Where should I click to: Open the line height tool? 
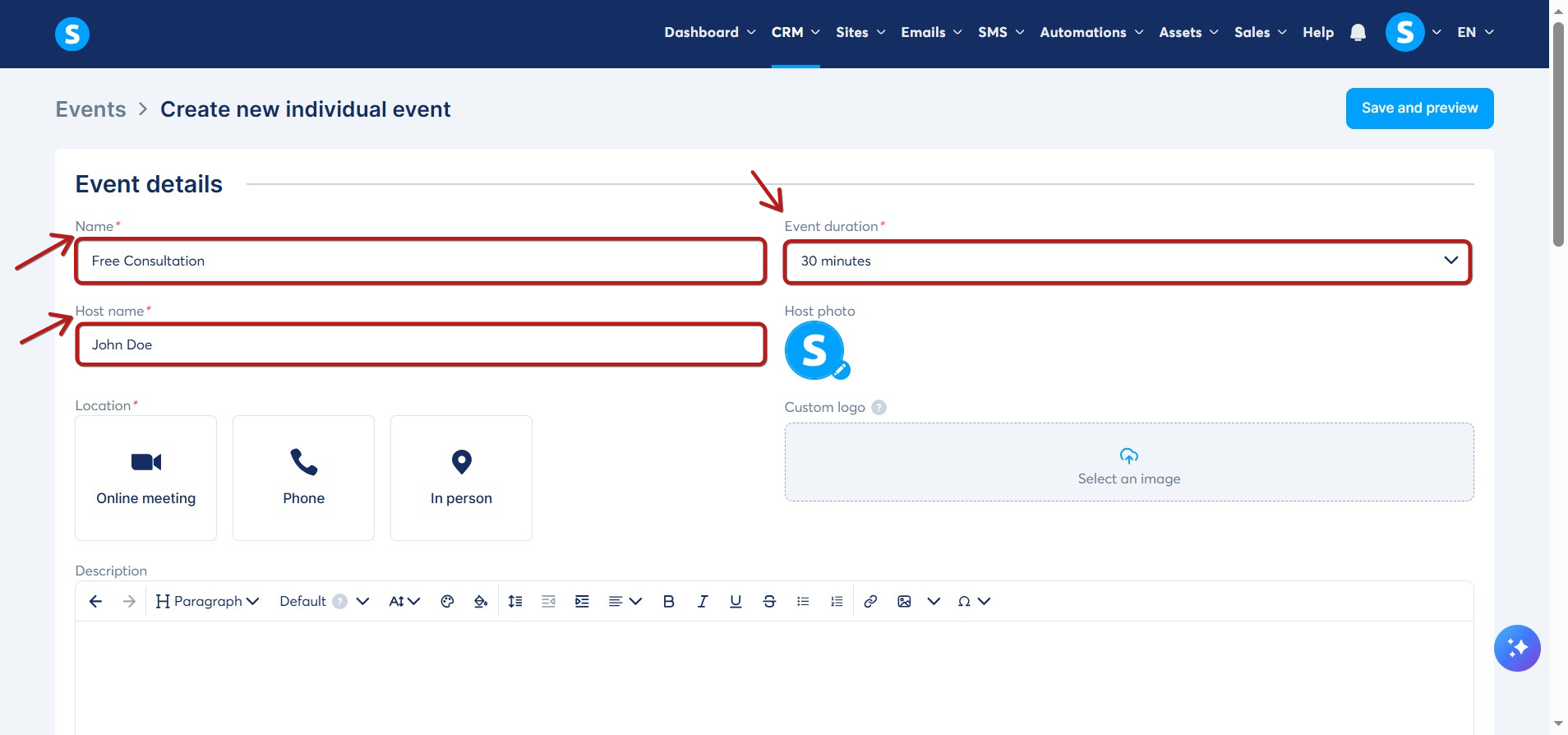[x=515, y=602]
